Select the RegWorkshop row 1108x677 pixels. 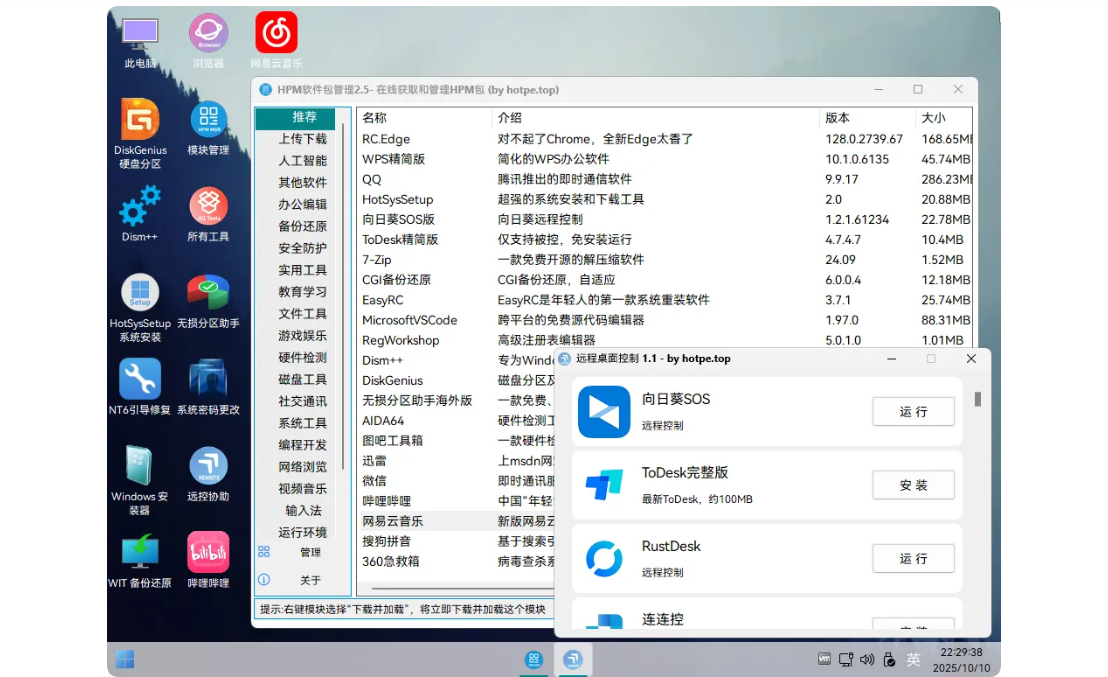[x=664, y=340]
